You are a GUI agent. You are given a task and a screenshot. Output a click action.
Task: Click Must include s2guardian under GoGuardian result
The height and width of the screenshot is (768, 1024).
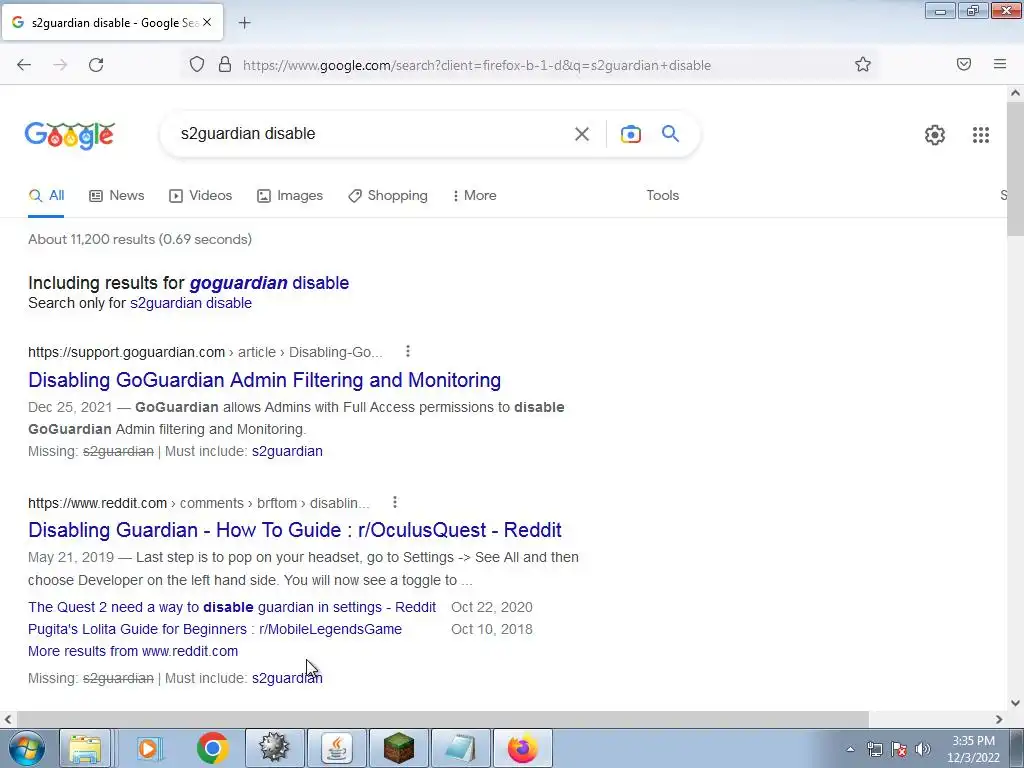[x=287, y=451]
